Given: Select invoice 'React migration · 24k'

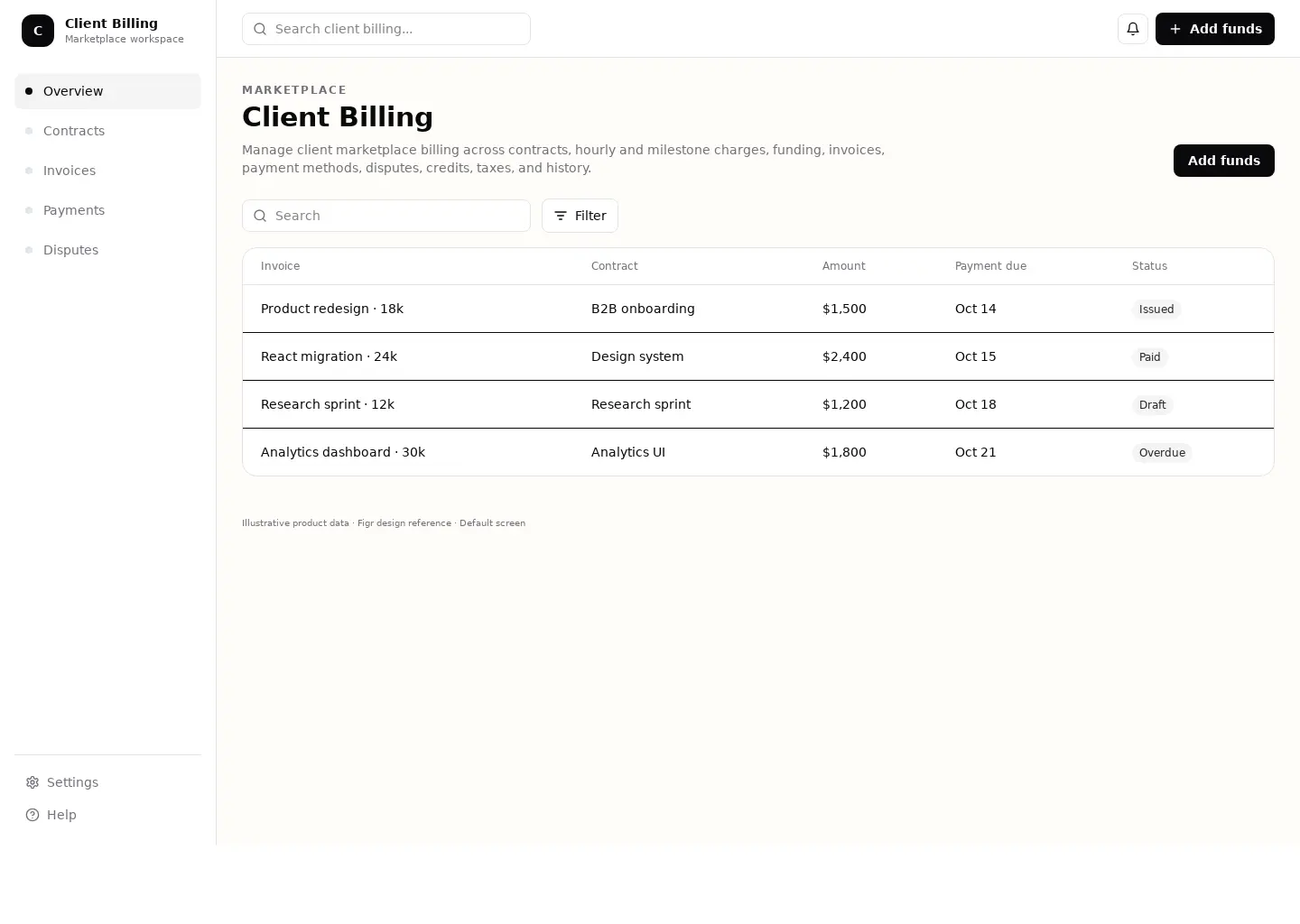Looking at the screenshot, I should pos(329,356).
